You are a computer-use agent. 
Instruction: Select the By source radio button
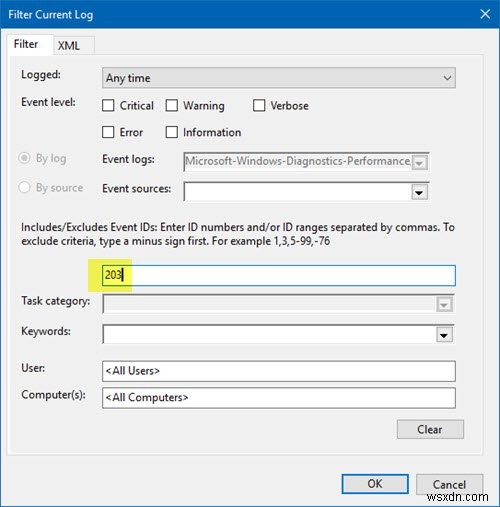click(24, 187)
